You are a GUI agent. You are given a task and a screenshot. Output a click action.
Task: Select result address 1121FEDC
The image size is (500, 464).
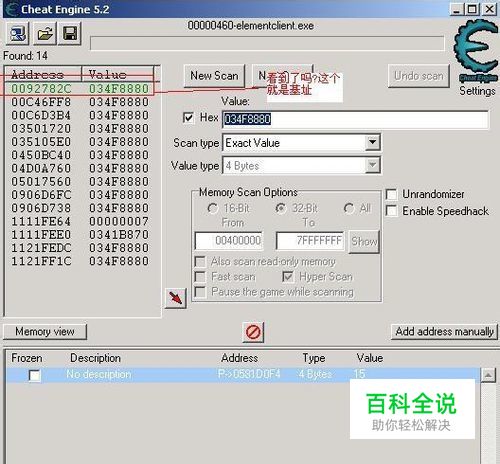[41, 248]
